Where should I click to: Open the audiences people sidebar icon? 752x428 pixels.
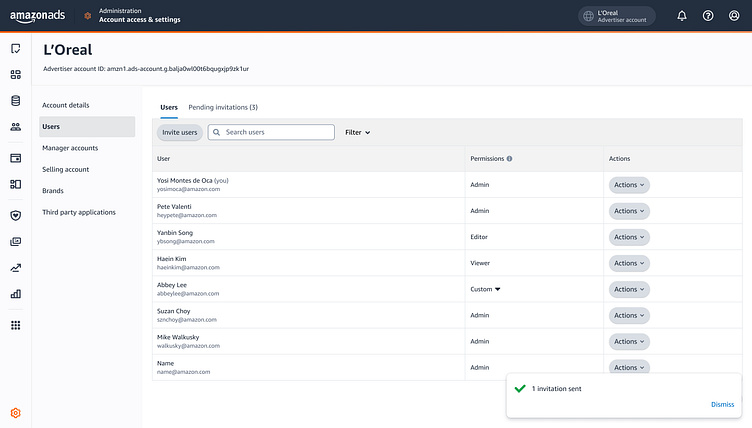16,127
